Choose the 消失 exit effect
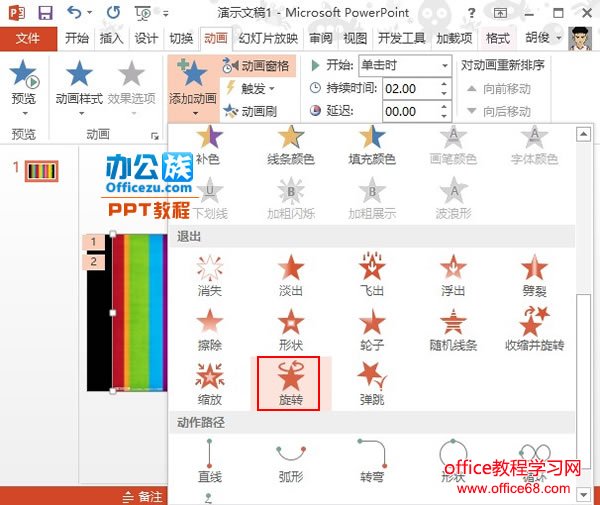The image size is (600, 505). 209,275
